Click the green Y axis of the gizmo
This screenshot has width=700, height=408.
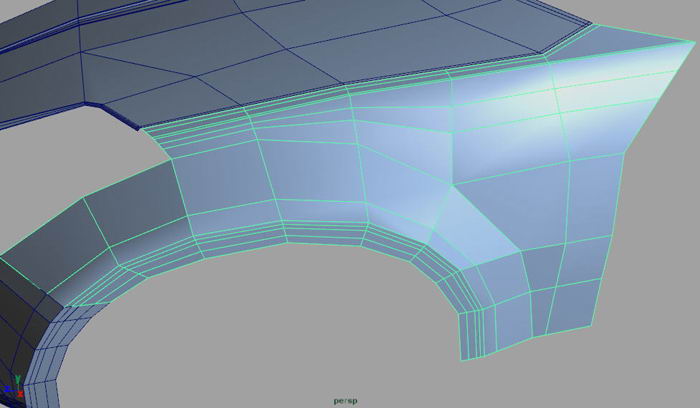point(16,379)
